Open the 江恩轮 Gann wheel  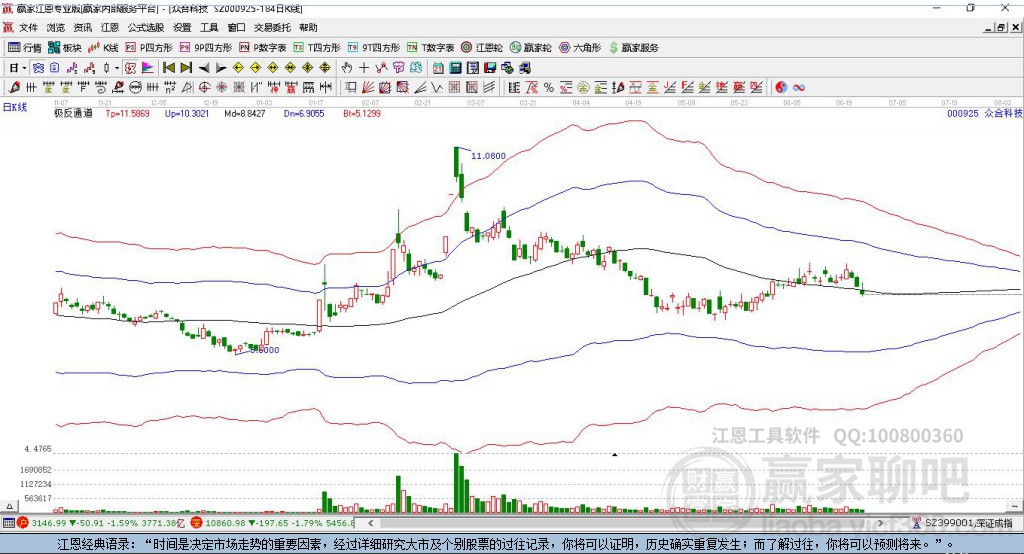pyautogui.click(x=482, y=48)
